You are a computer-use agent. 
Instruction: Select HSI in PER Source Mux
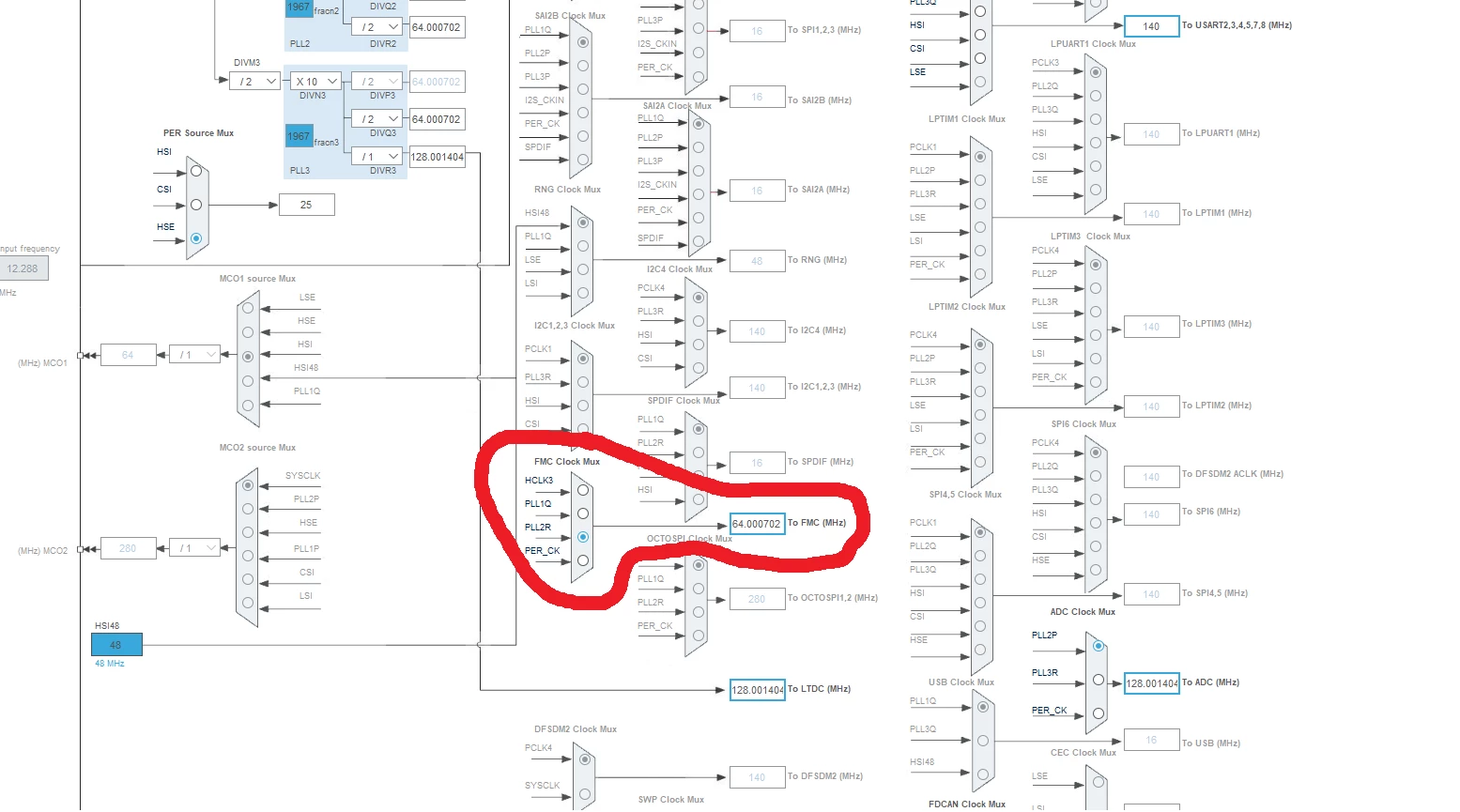tap(196, 171)
